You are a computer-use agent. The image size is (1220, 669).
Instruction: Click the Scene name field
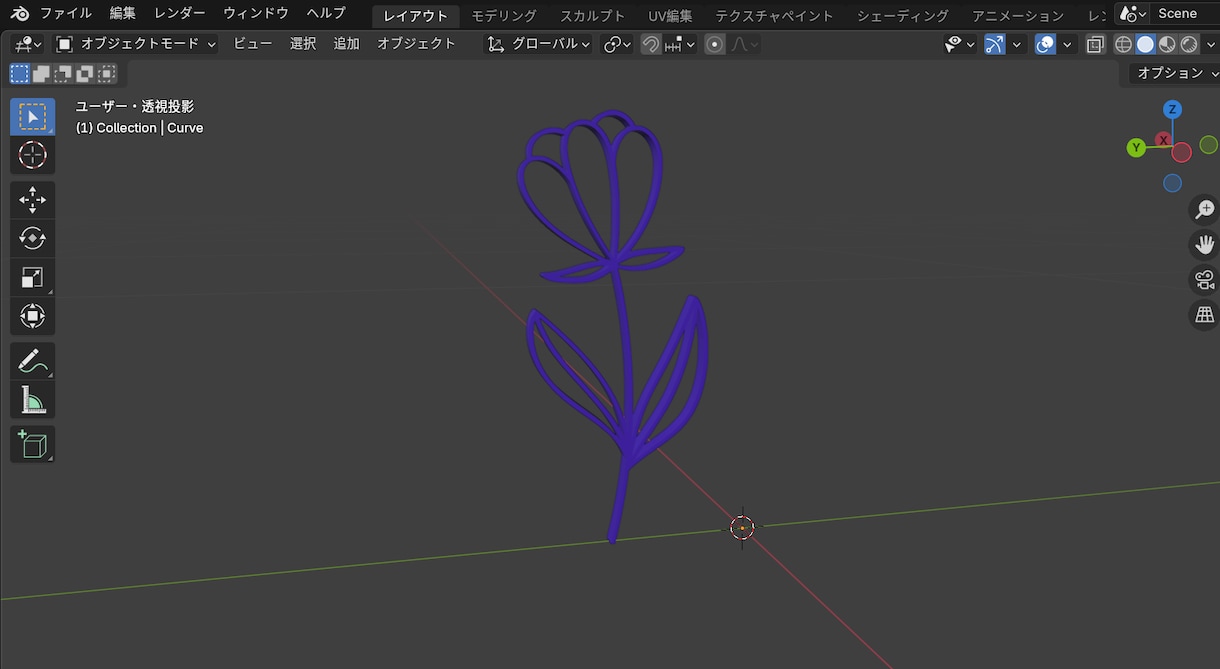pyautogui.click(x=1184, y=14)
